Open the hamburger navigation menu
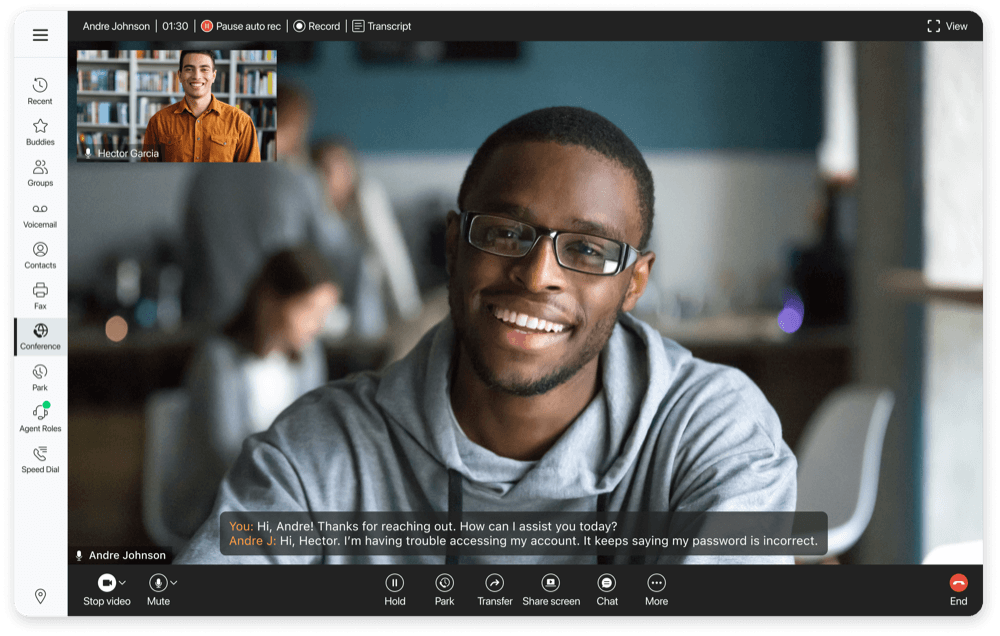 coord(40,34)
